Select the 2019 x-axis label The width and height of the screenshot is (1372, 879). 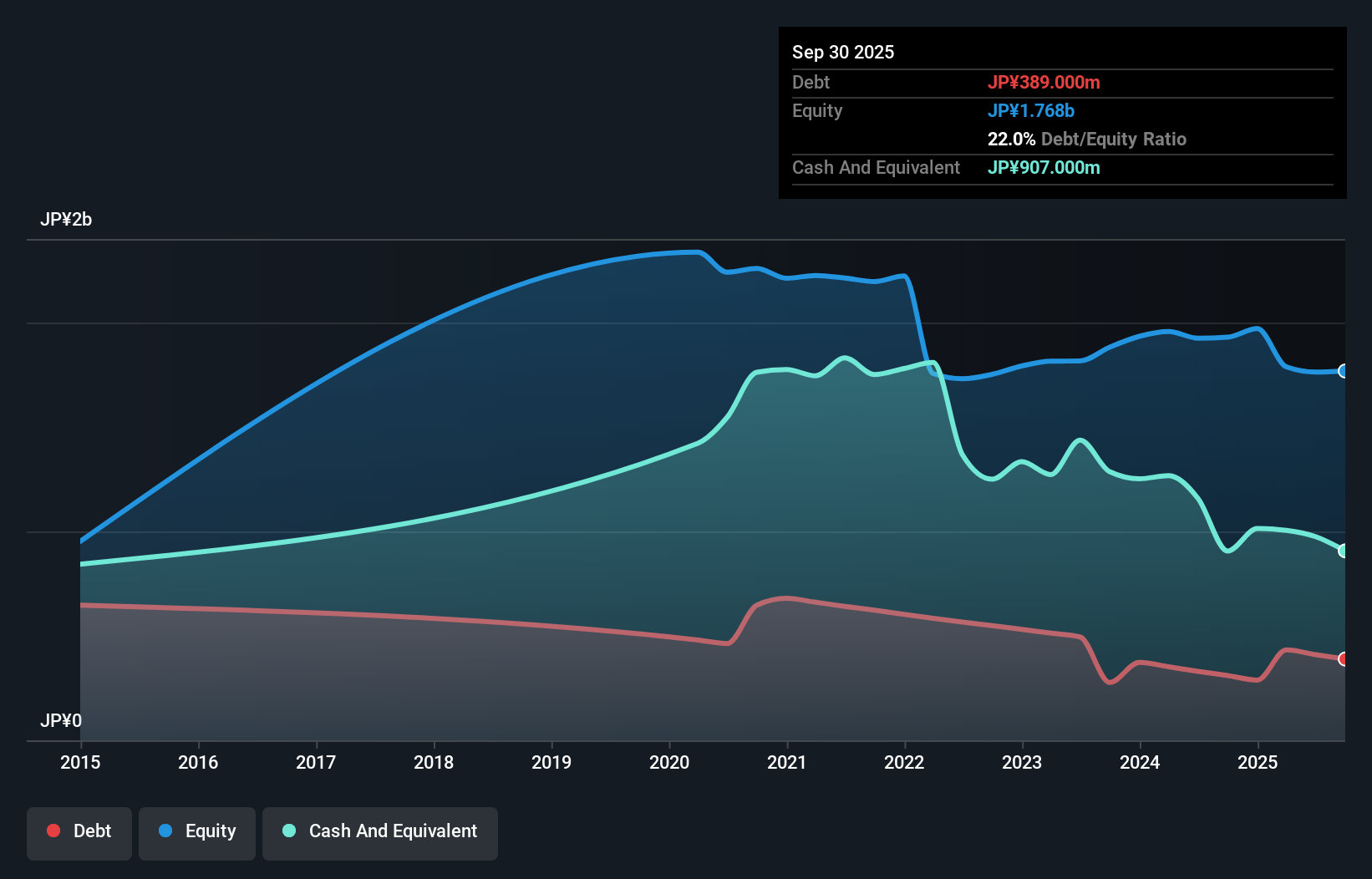[x=551, y=762]
